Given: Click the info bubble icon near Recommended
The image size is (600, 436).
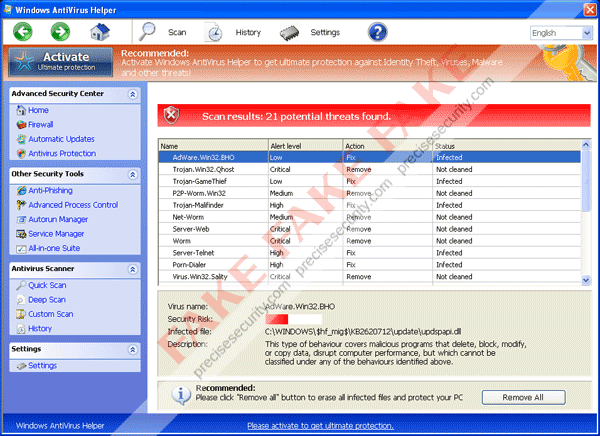Looking at the screenshot, I should point(181,396).
